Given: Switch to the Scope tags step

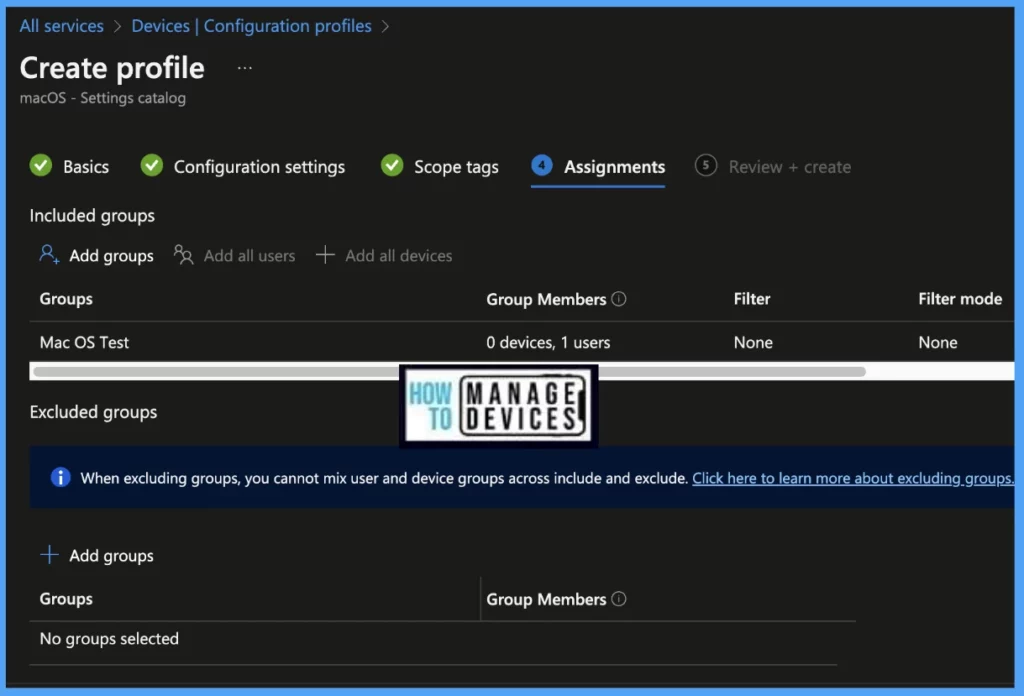Looking at the screenshot, I should [456, 167].
